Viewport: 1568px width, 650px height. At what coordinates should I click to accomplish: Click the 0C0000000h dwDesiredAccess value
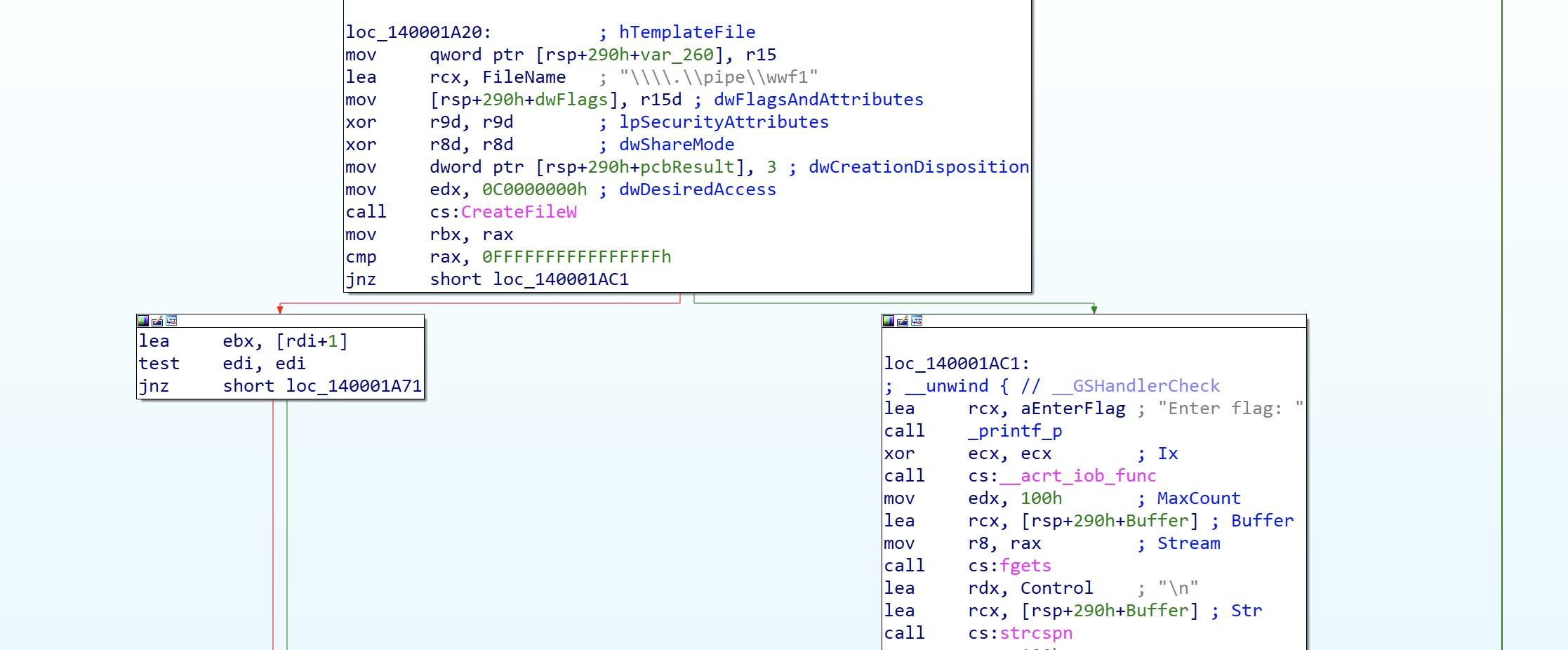point(534,190)
